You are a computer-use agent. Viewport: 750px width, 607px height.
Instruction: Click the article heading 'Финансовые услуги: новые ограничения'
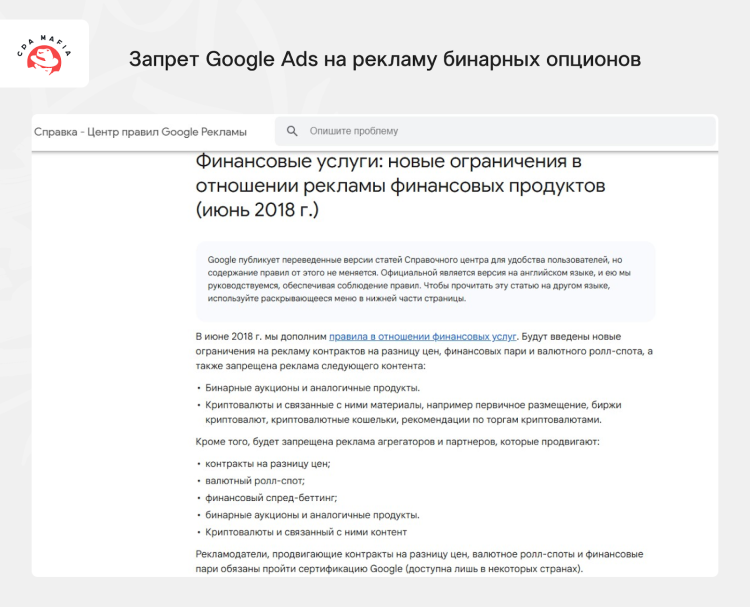pyautogui.click(x=400, y=186)
